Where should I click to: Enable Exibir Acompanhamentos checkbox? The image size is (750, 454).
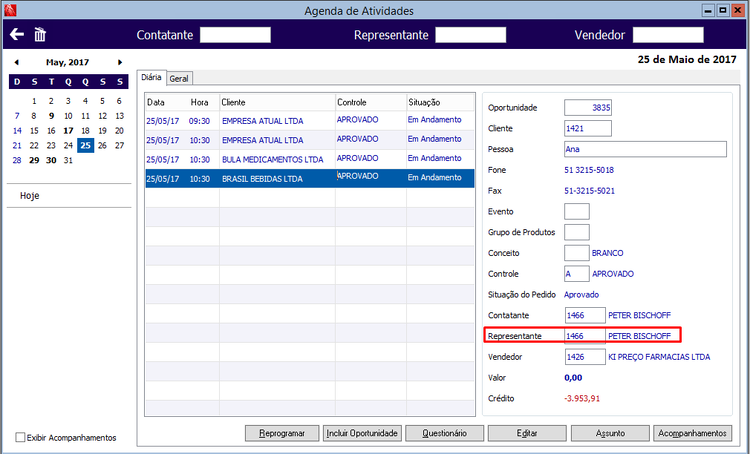coord(20,437)
